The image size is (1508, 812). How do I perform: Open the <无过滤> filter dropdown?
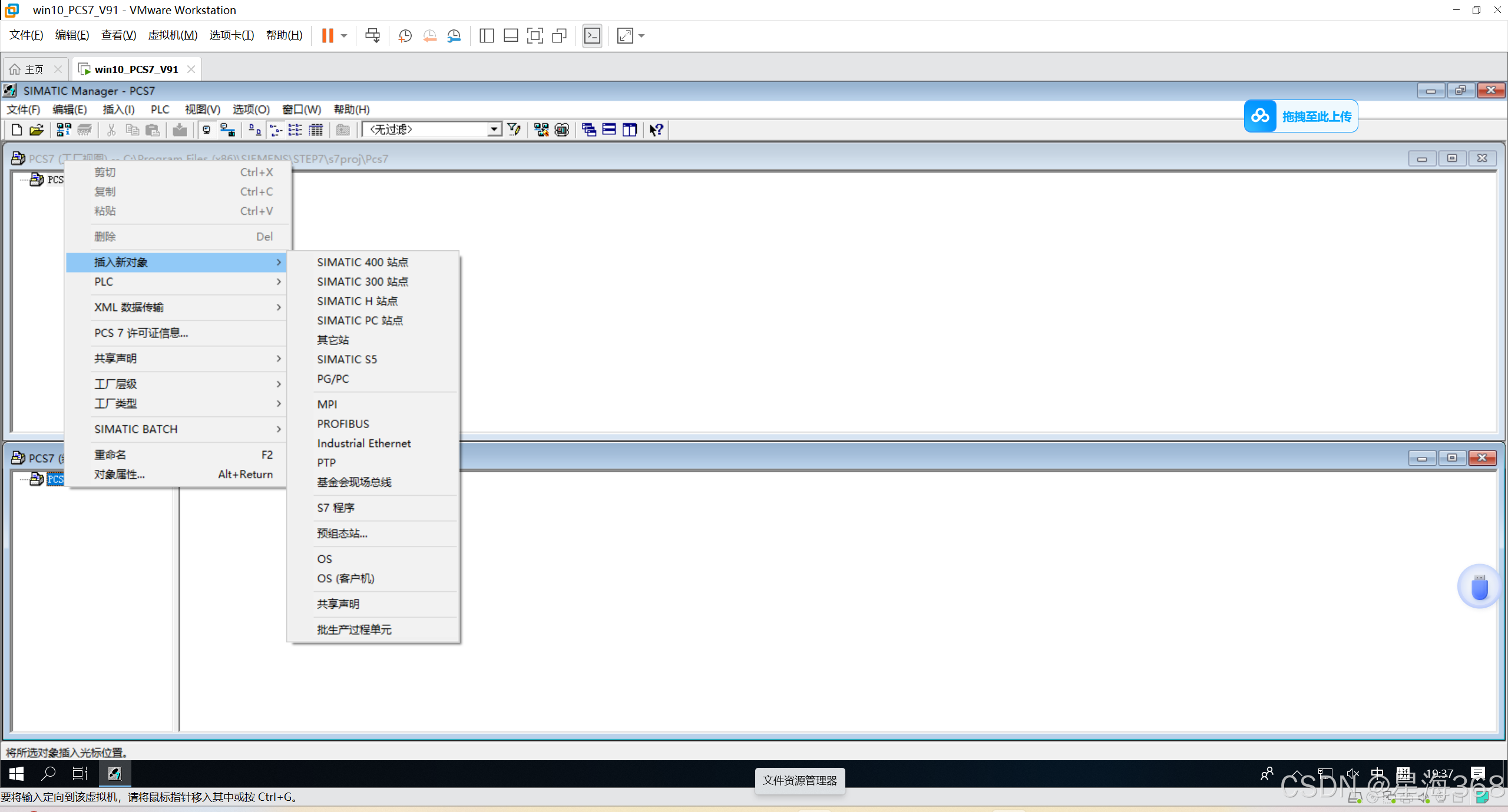click(494, 130)
